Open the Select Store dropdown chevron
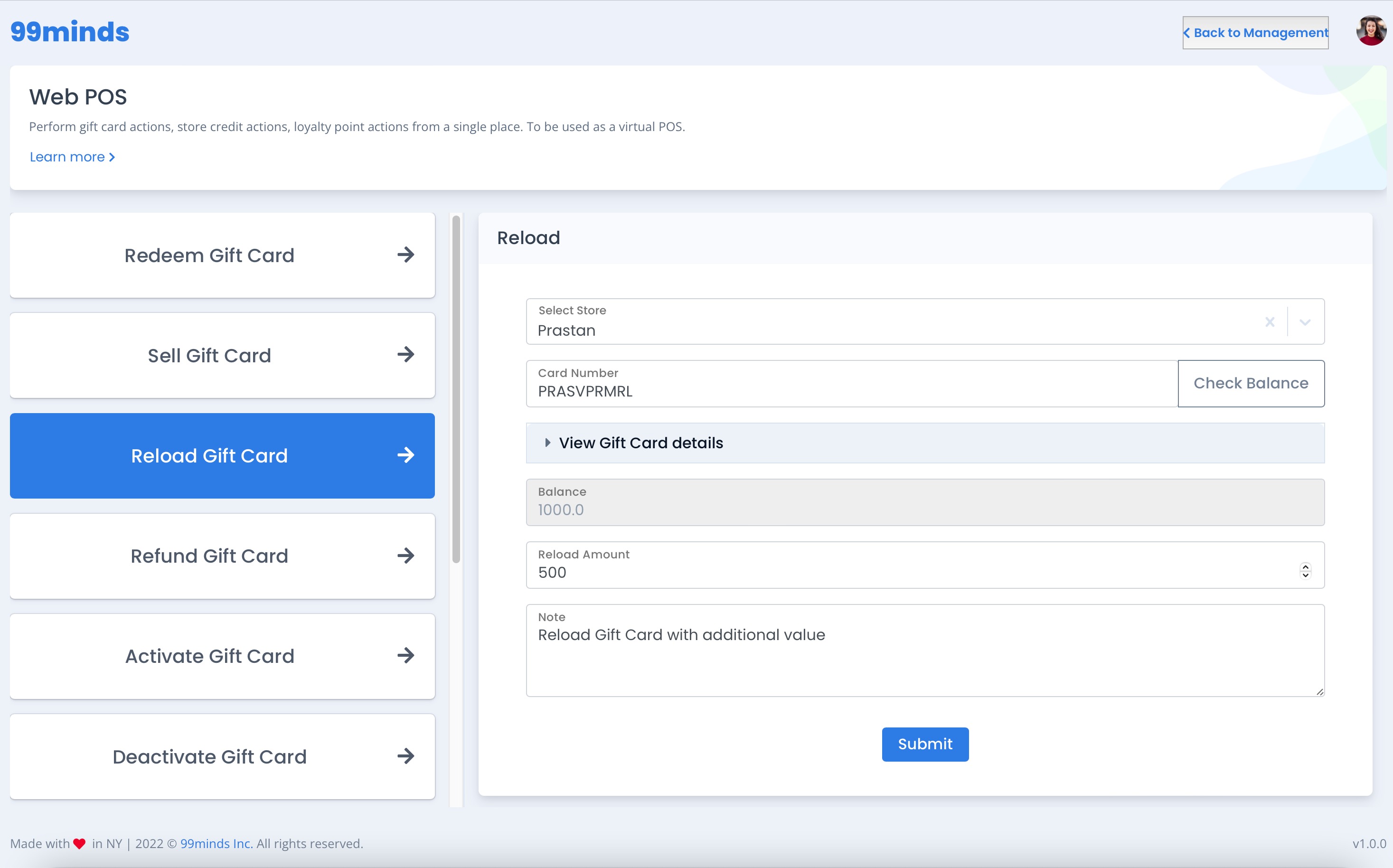This screenshot has height=868, width=1393. [1305, 322]
